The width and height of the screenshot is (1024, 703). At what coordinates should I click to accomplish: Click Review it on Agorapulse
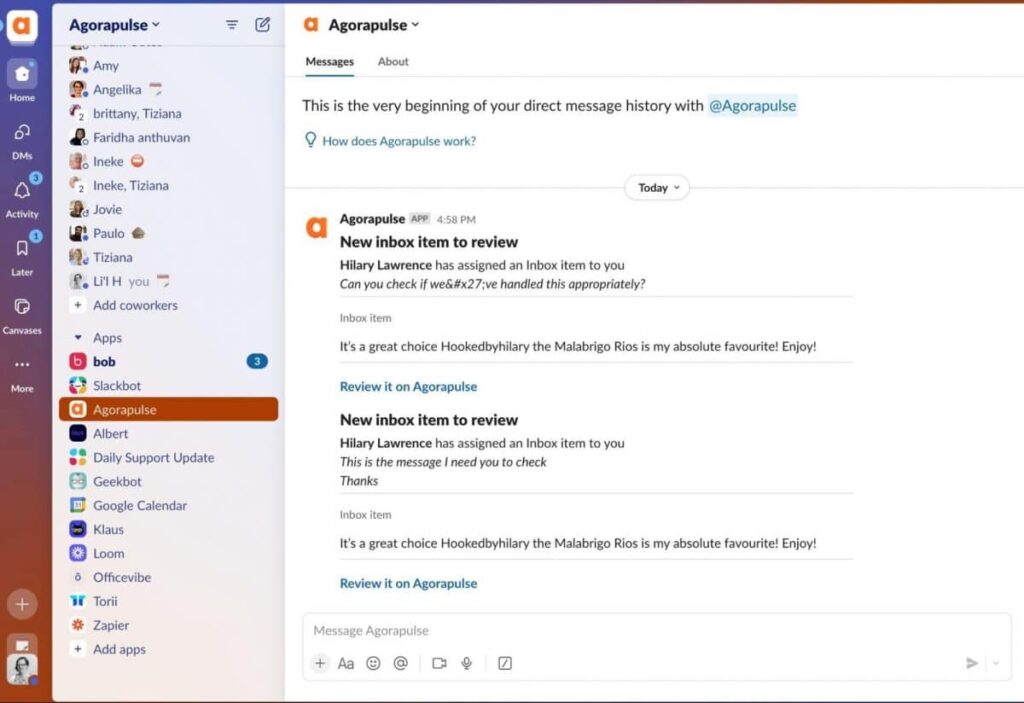[x=408, y=386]
